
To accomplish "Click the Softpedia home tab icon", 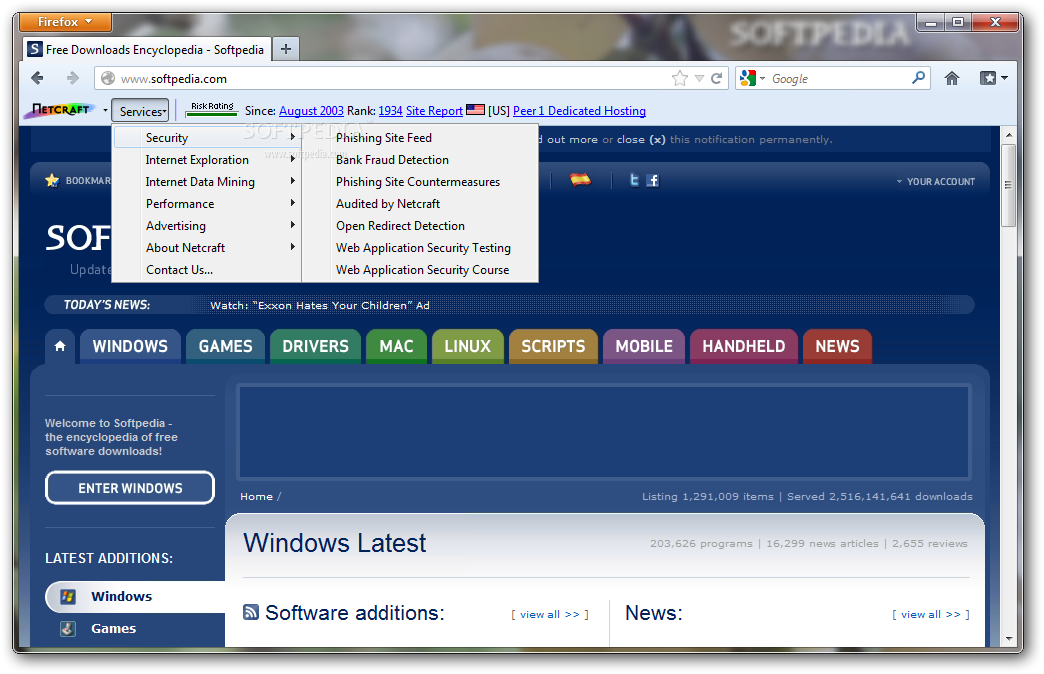I will (60, 346).
